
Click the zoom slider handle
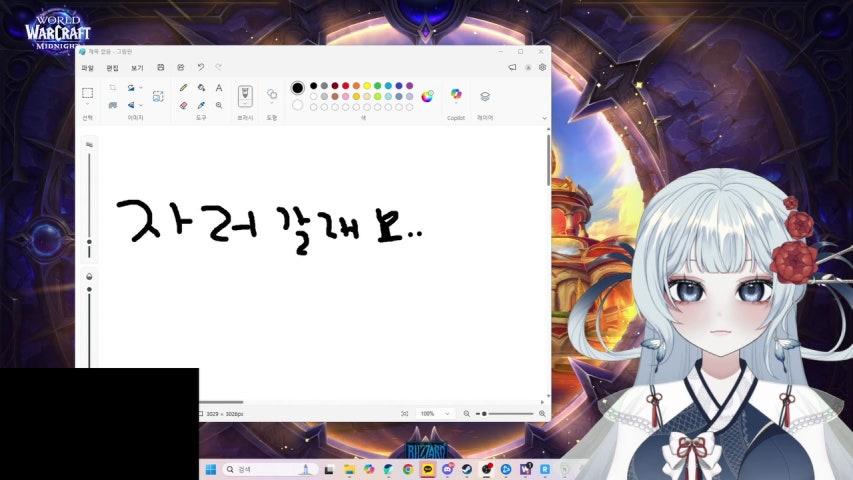484,414
